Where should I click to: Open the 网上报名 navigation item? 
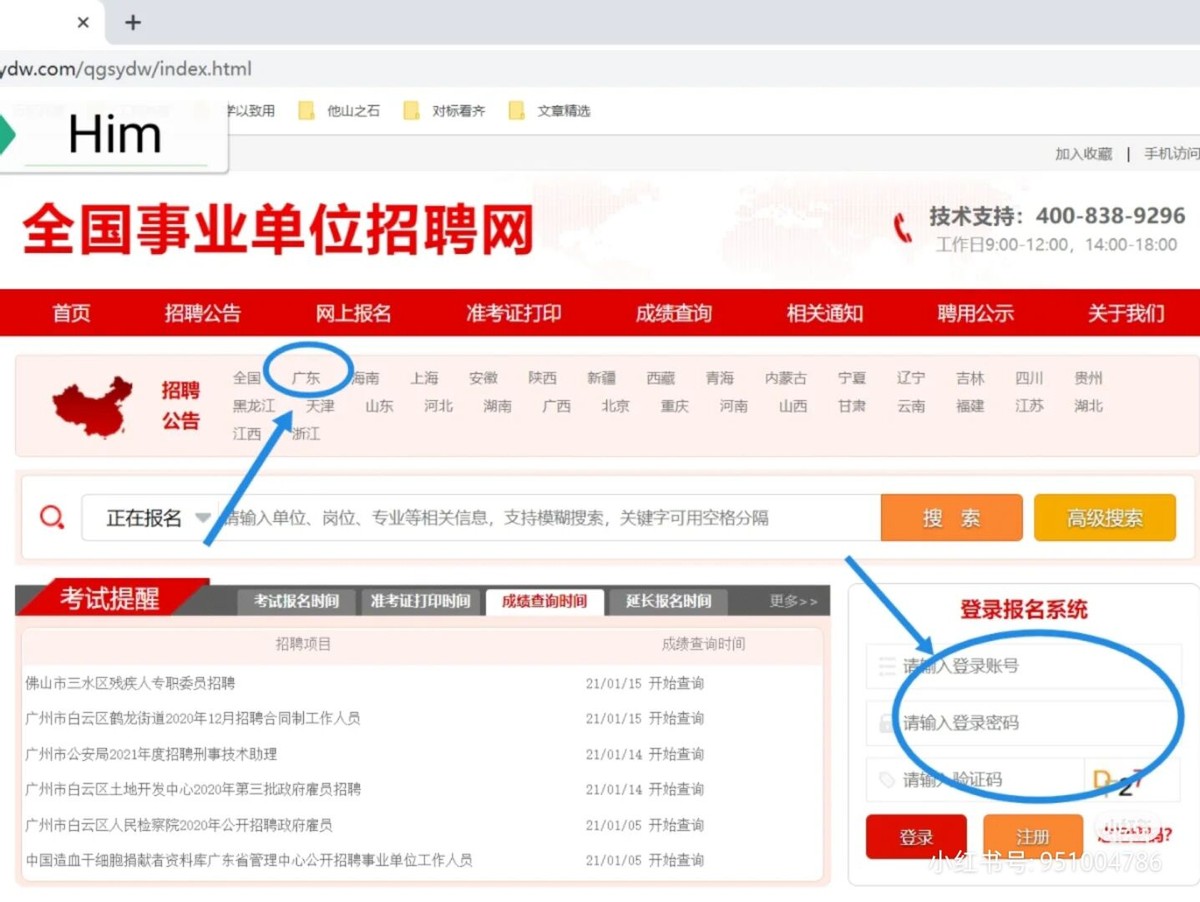click(x=353, y=313)
